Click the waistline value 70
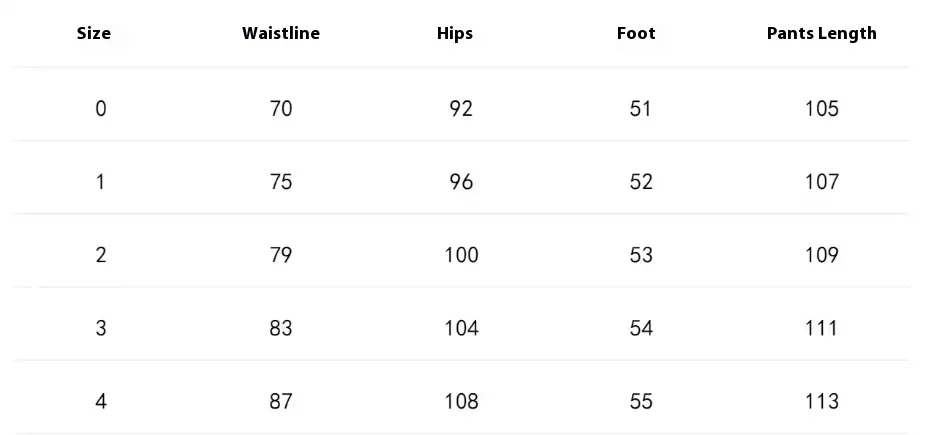Viewport: 929px width, 435px height. coord(281,108)
